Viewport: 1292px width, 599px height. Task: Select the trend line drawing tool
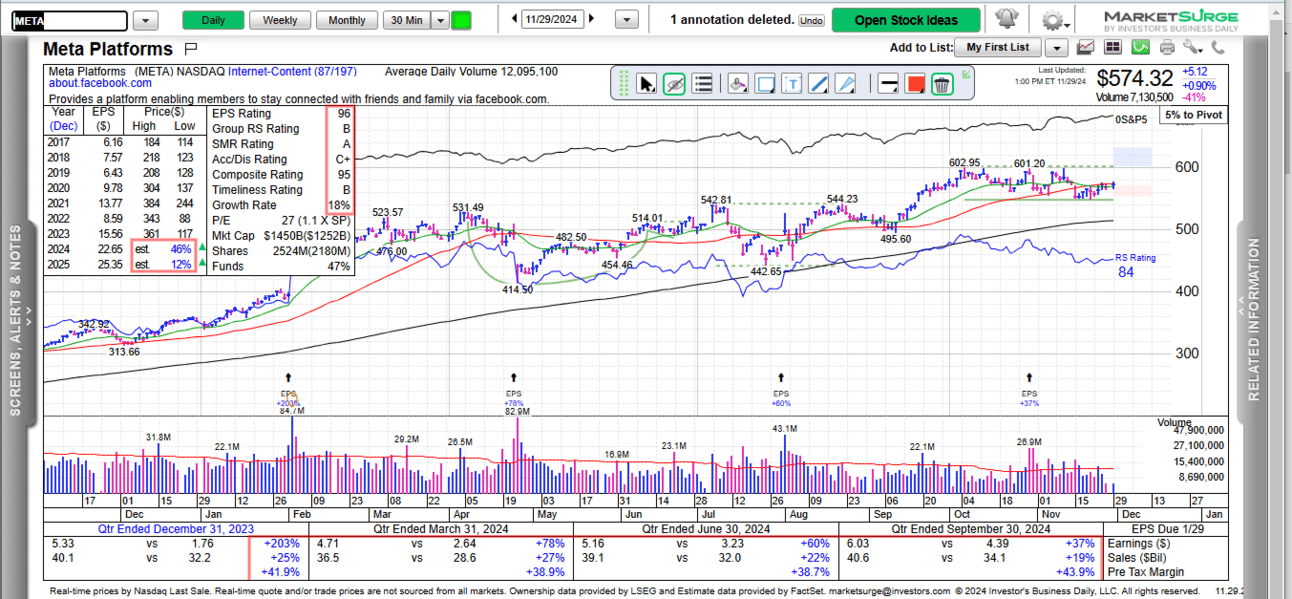pyautogui.click(x=819, y=84)
